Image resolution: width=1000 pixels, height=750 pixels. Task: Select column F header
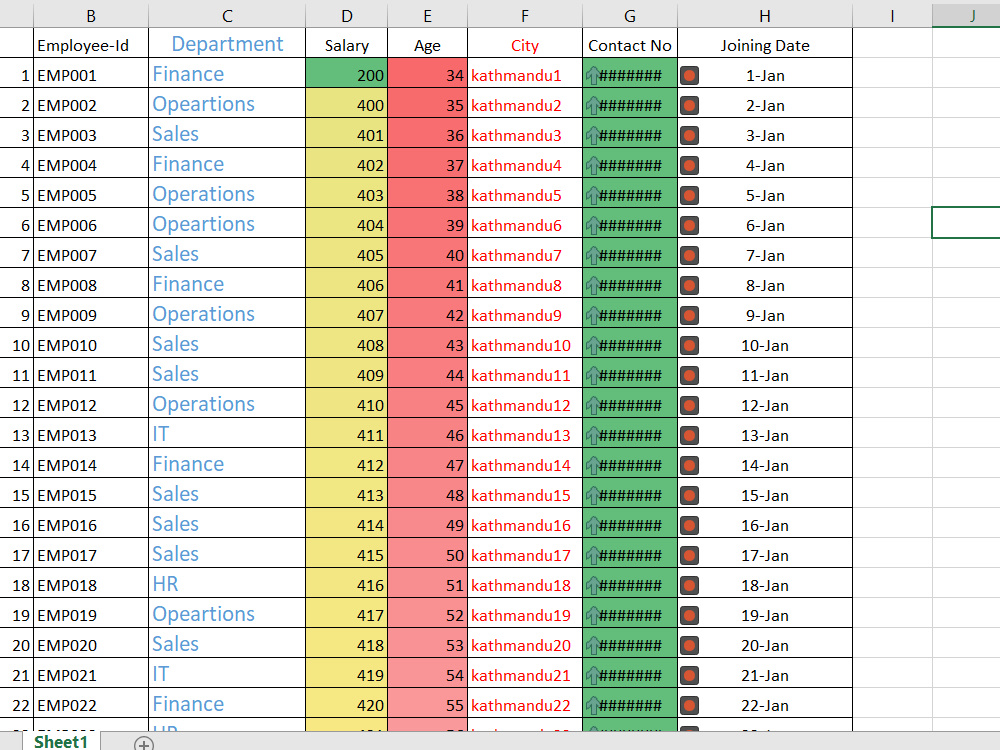(525, 16)
